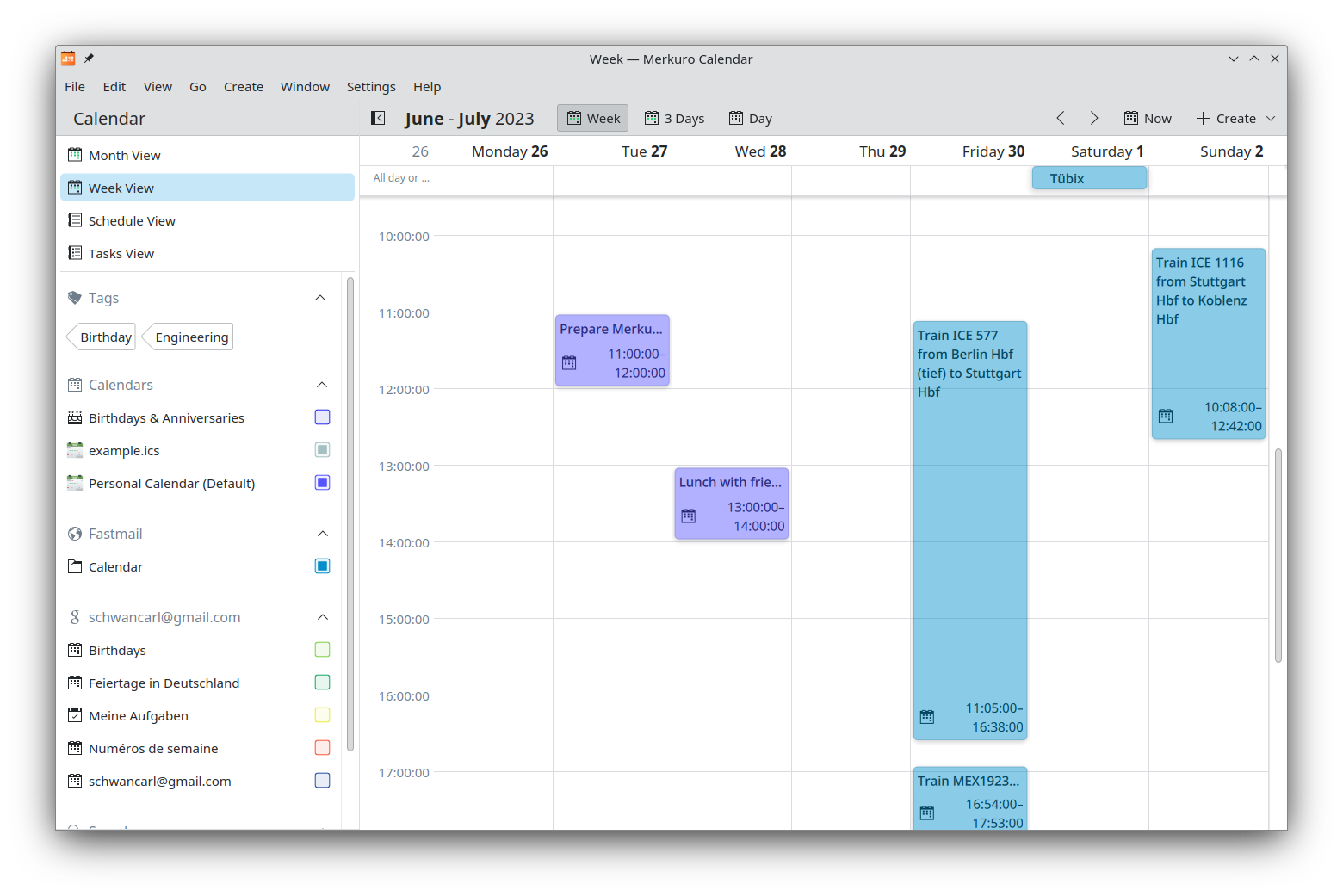Collapse the Fastmail account section

[x=322, y=534]
